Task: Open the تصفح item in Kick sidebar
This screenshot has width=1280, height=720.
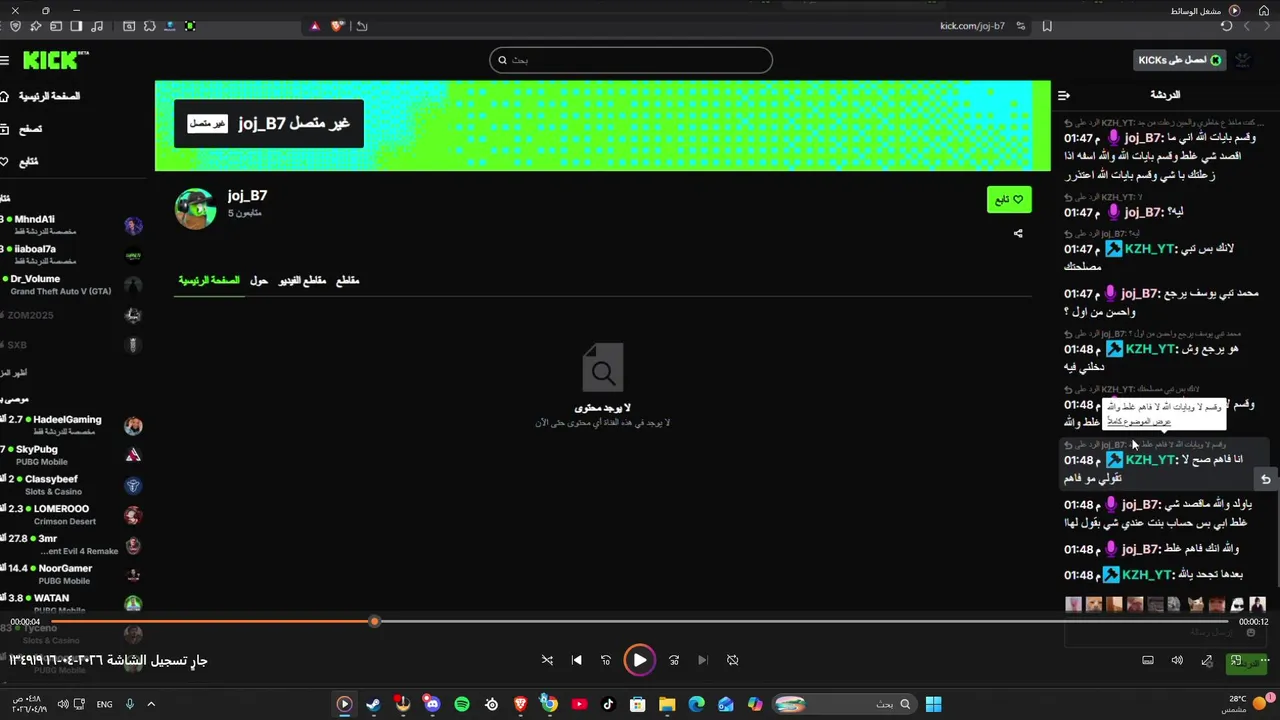Action: [x=22, y=129]
